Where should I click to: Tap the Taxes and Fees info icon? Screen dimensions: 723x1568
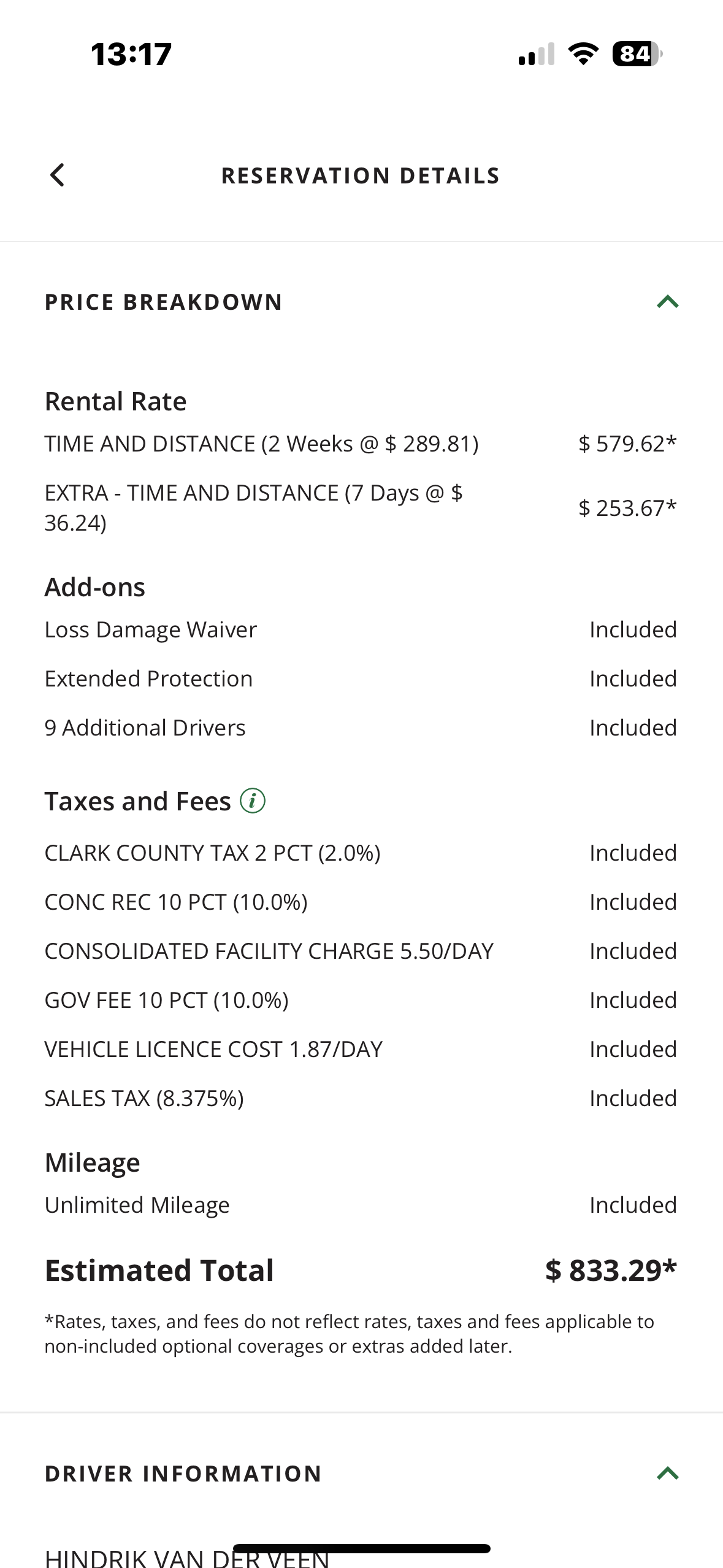coord(252,801)
